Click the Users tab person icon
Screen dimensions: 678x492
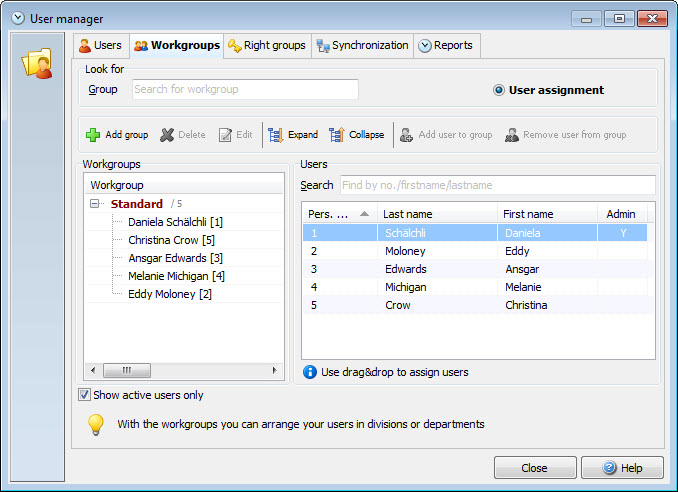85,46
